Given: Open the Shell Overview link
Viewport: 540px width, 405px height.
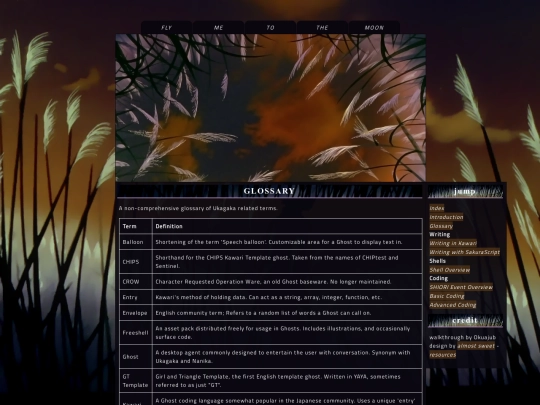Looking at the screenshot, I should pos(450,270).
